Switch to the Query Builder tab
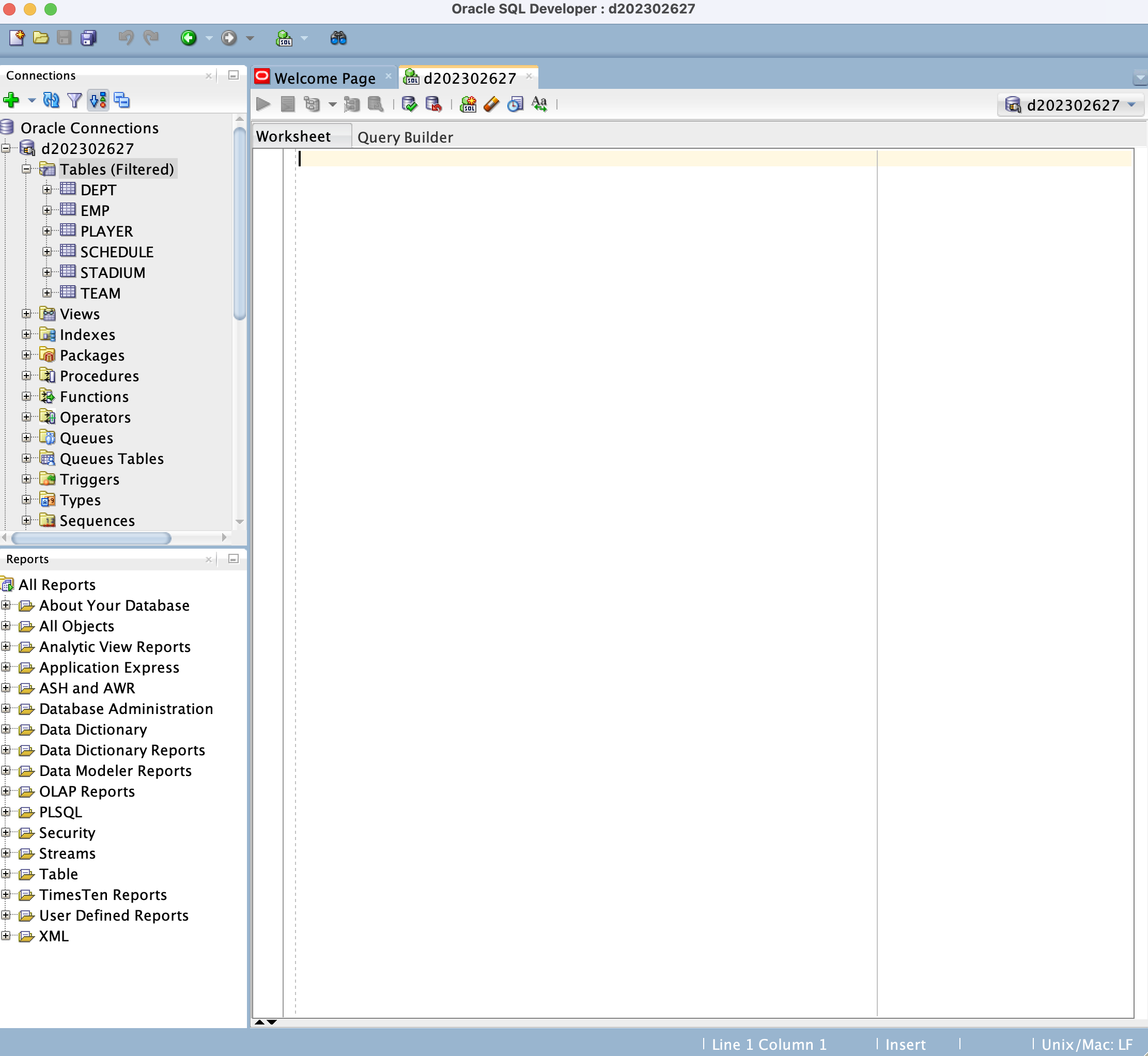This screenshot has height=1056, width=1148. (x=405, y=137)
